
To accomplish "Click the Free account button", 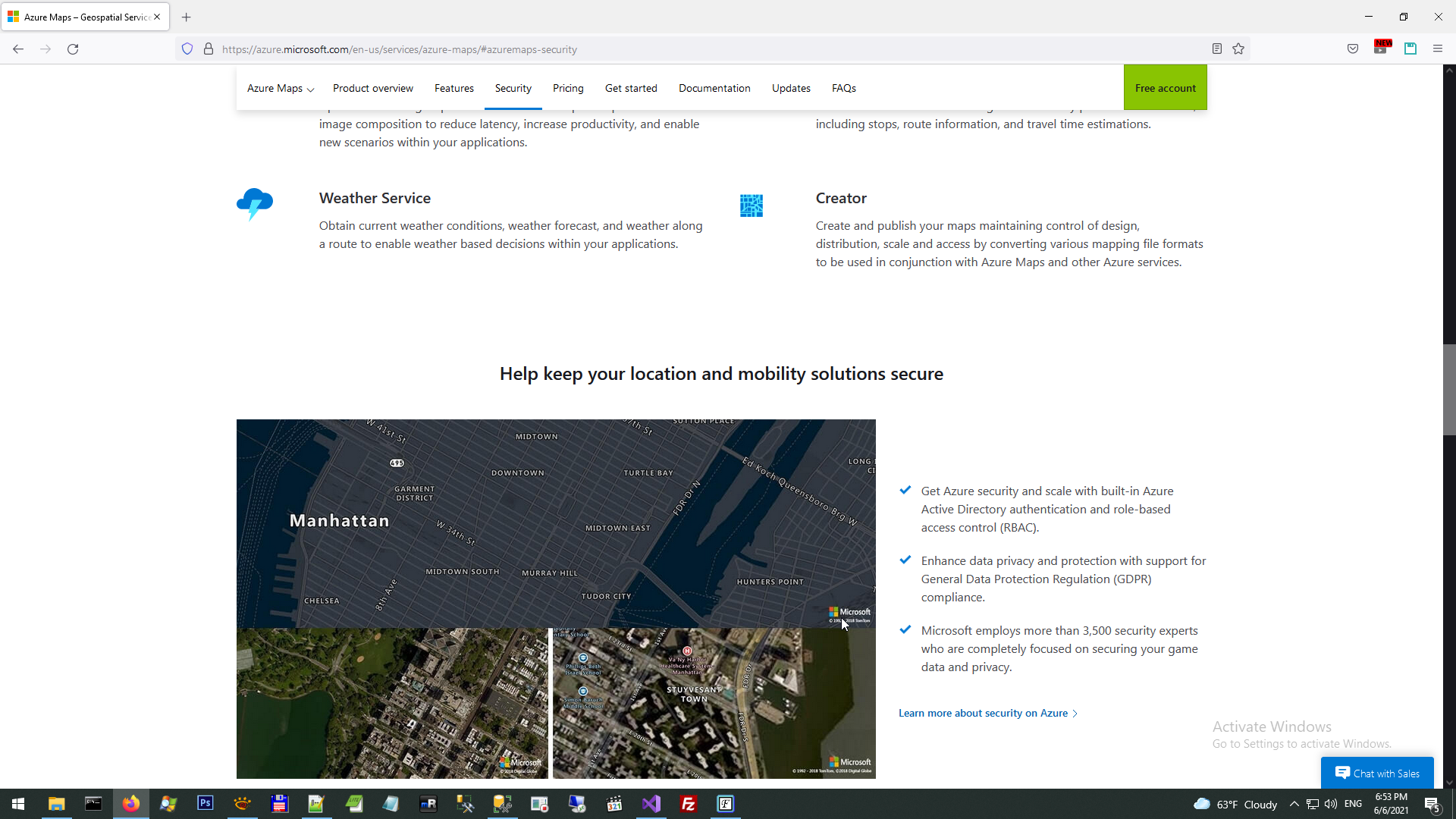I will pyautogui.click(x=1165, y=88).
